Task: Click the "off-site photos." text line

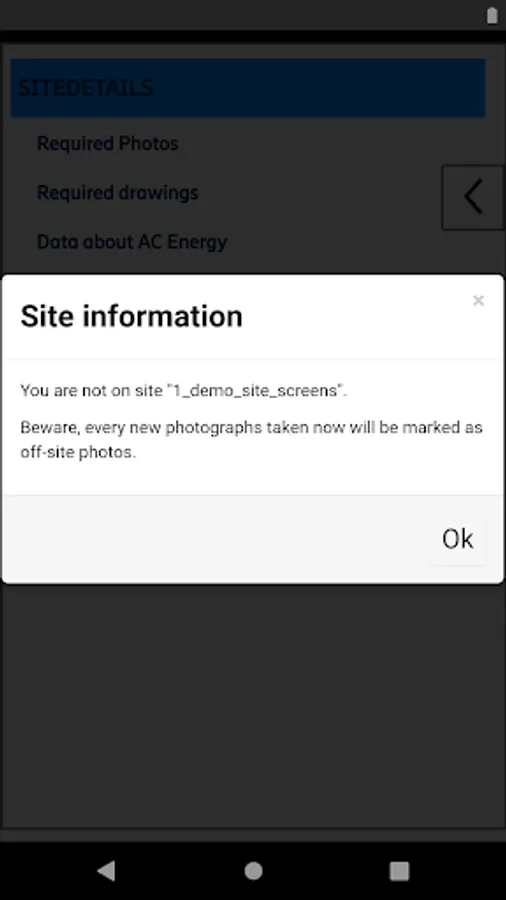Action: tap(79, 452)
